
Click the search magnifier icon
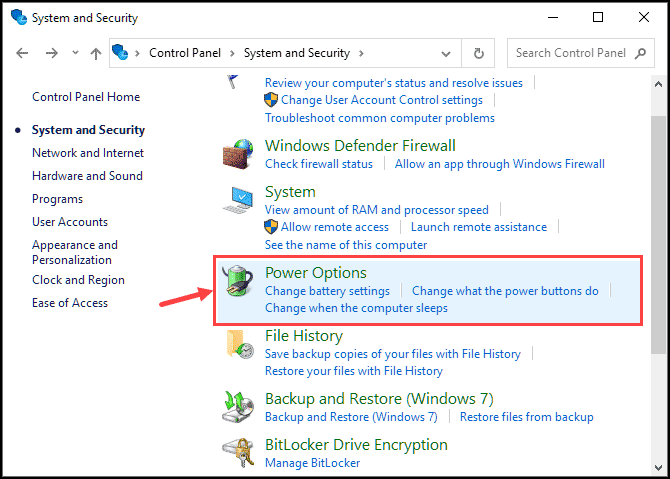coord(640,53)
